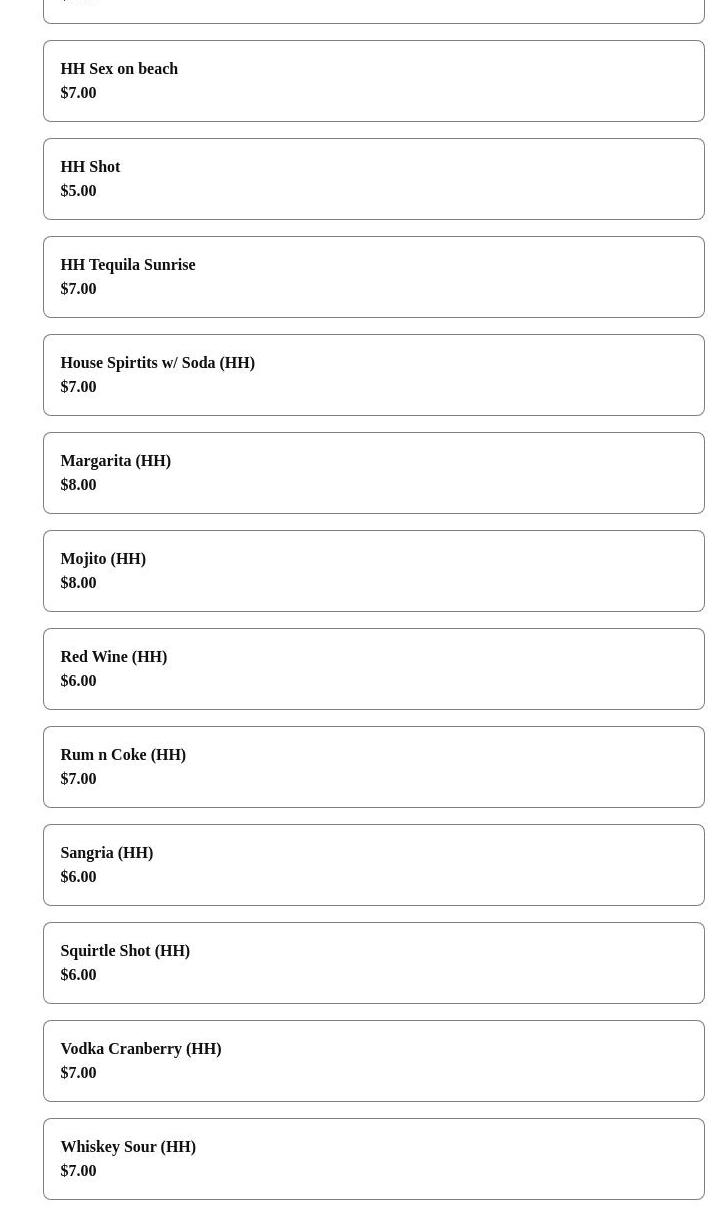Screen dimensions: 728x1214
Task: Select Red Wine (HH) entry
Action: pyautogui.click(x=373, y=669)
